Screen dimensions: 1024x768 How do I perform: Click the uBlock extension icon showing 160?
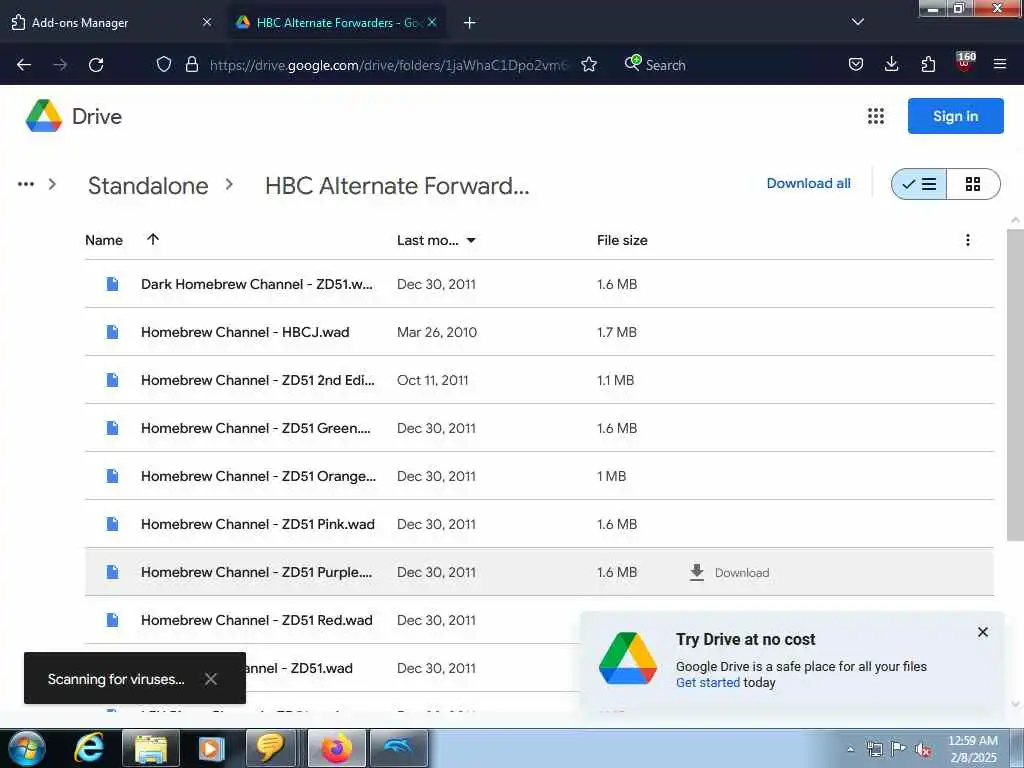point(965,61)
